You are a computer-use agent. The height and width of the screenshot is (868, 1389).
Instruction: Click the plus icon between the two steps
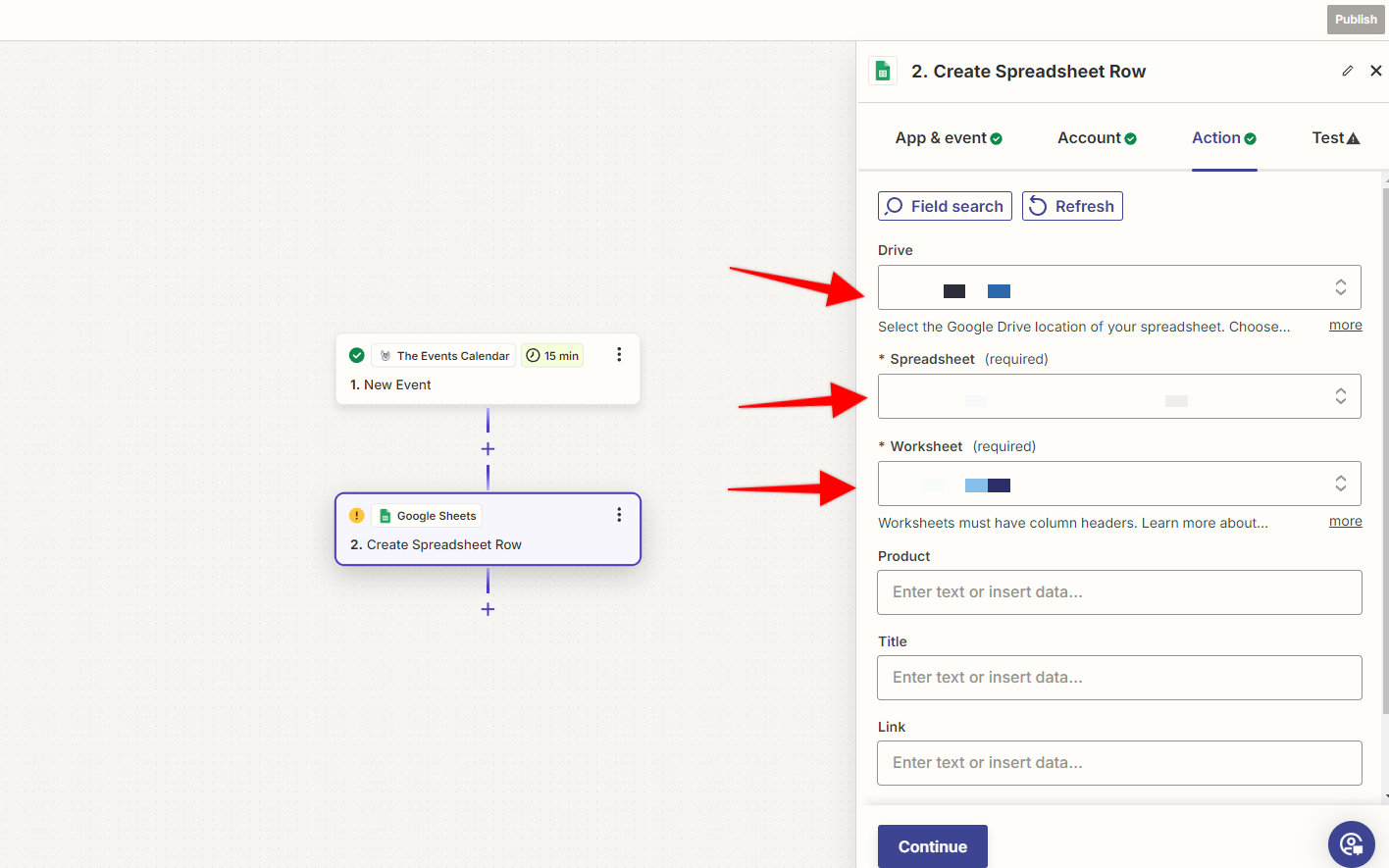coord(488,448)
